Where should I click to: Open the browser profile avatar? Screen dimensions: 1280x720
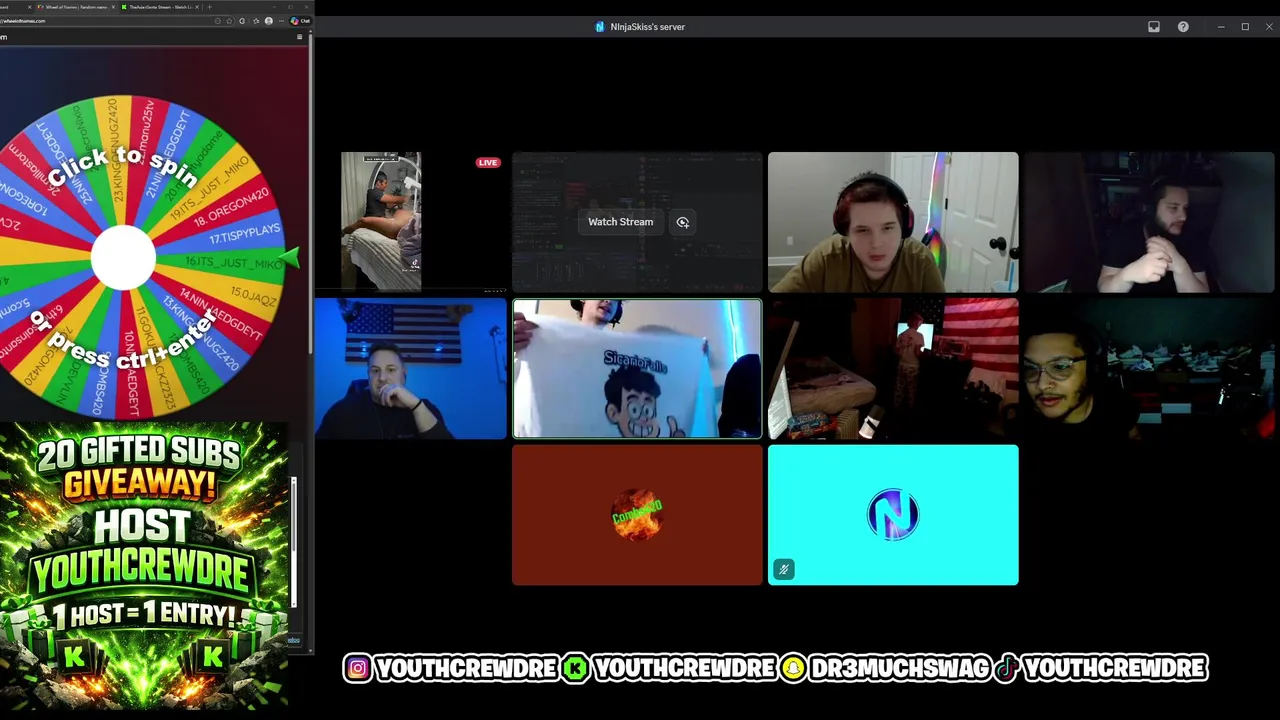268,21
